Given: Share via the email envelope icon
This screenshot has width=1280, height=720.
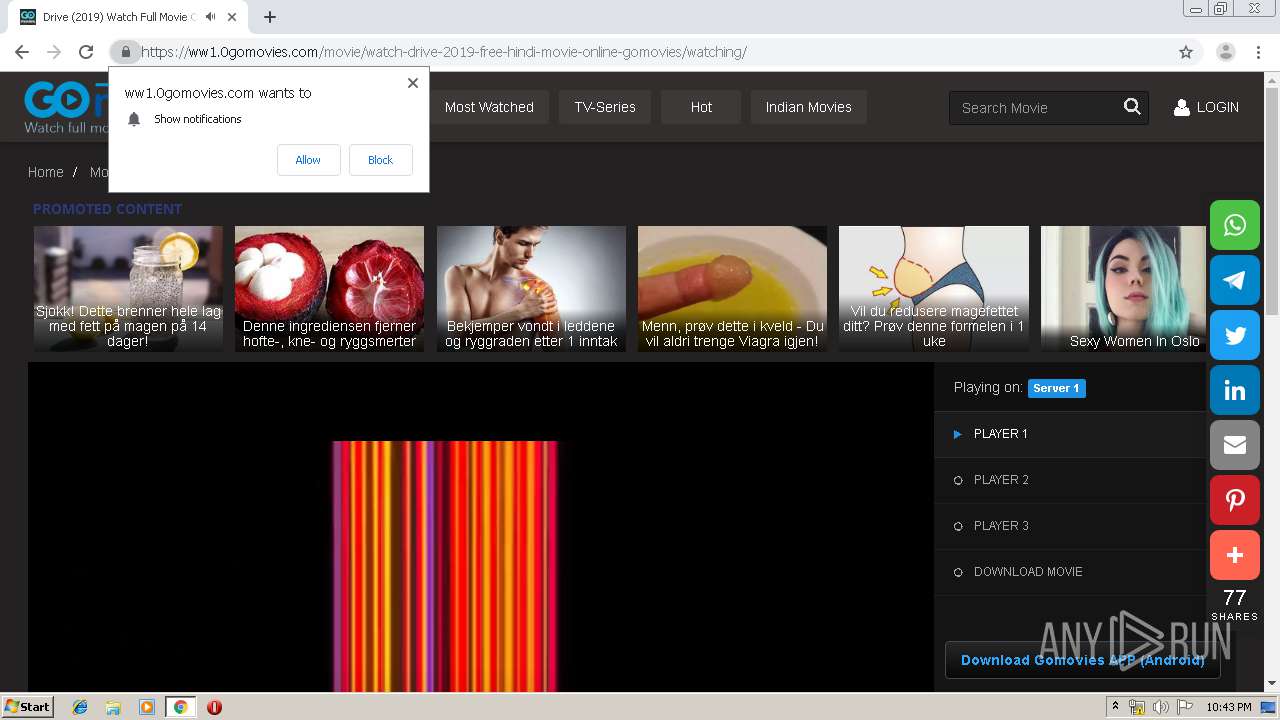Looking at the screenshot, I should [x=1235, y=445].
